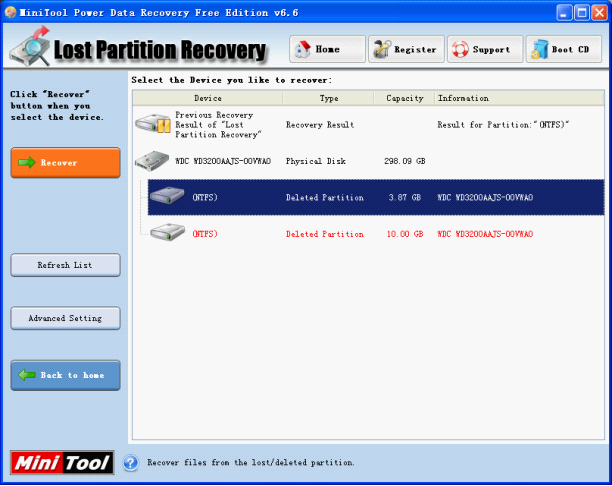Sort by the Capacity column header
The height and width of the screenshot is (486, 612).
404,98
